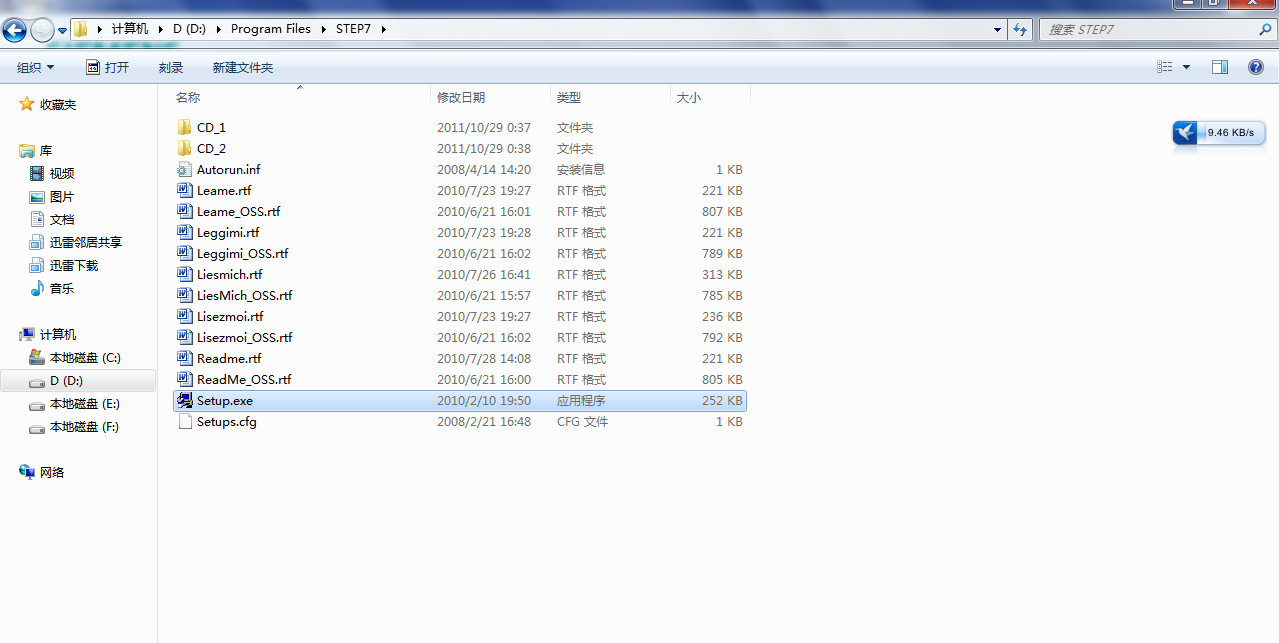Click the 刻录 toolbar button
Viewport: 1279px width, 643px height.
pyautogui.click(x=171, y=68)
